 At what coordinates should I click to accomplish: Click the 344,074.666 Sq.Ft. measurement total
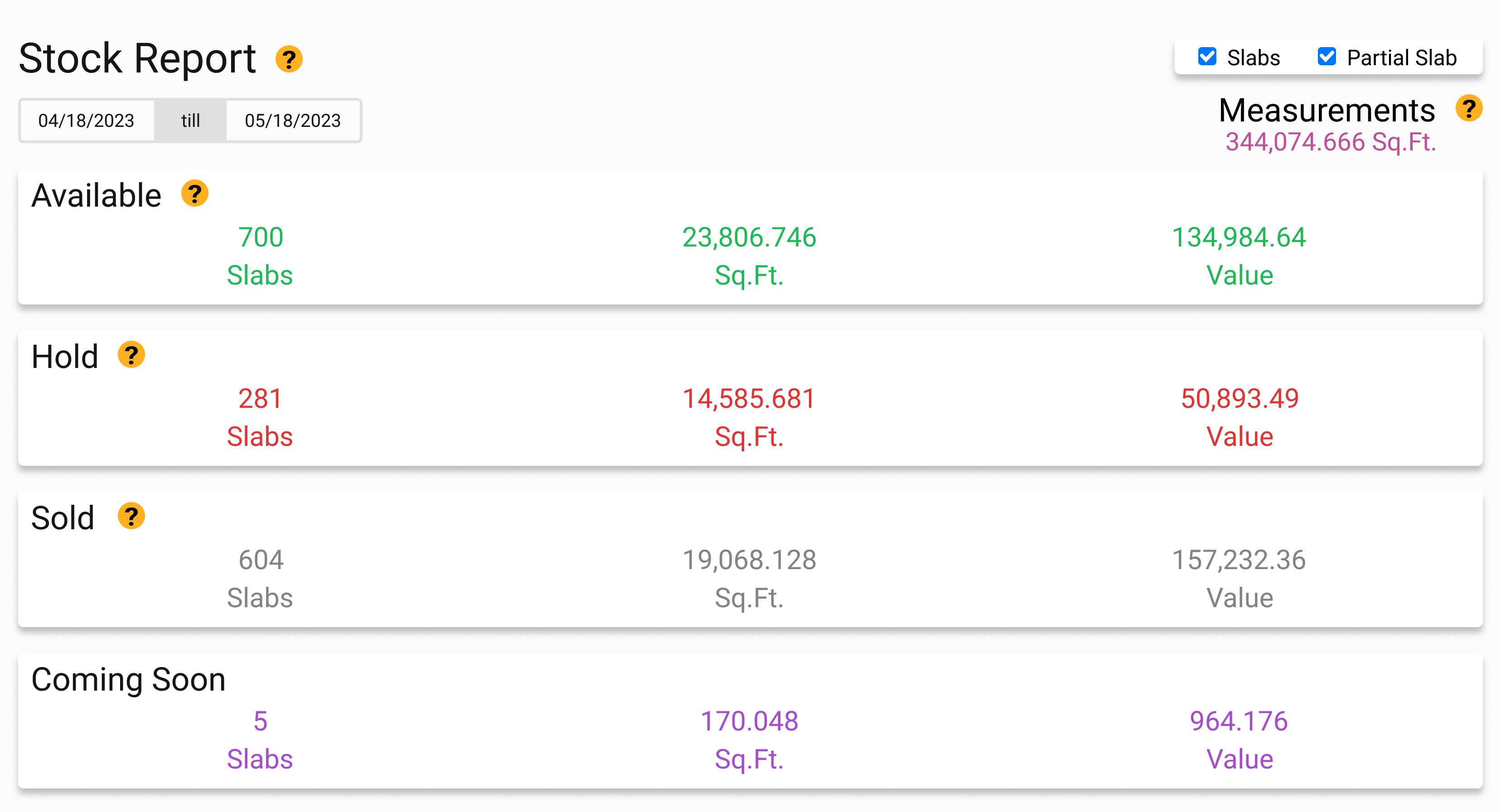pos(1330,142)
